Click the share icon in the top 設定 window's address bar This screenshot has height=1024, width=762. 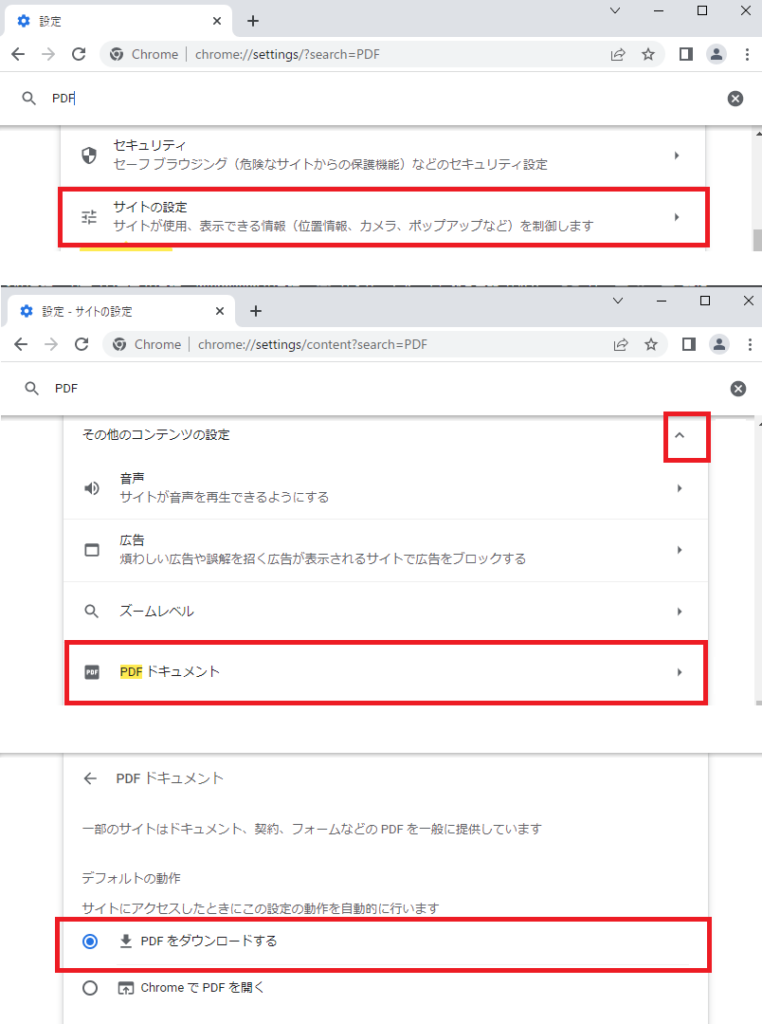pyautogui.click(x=618, y=55)
